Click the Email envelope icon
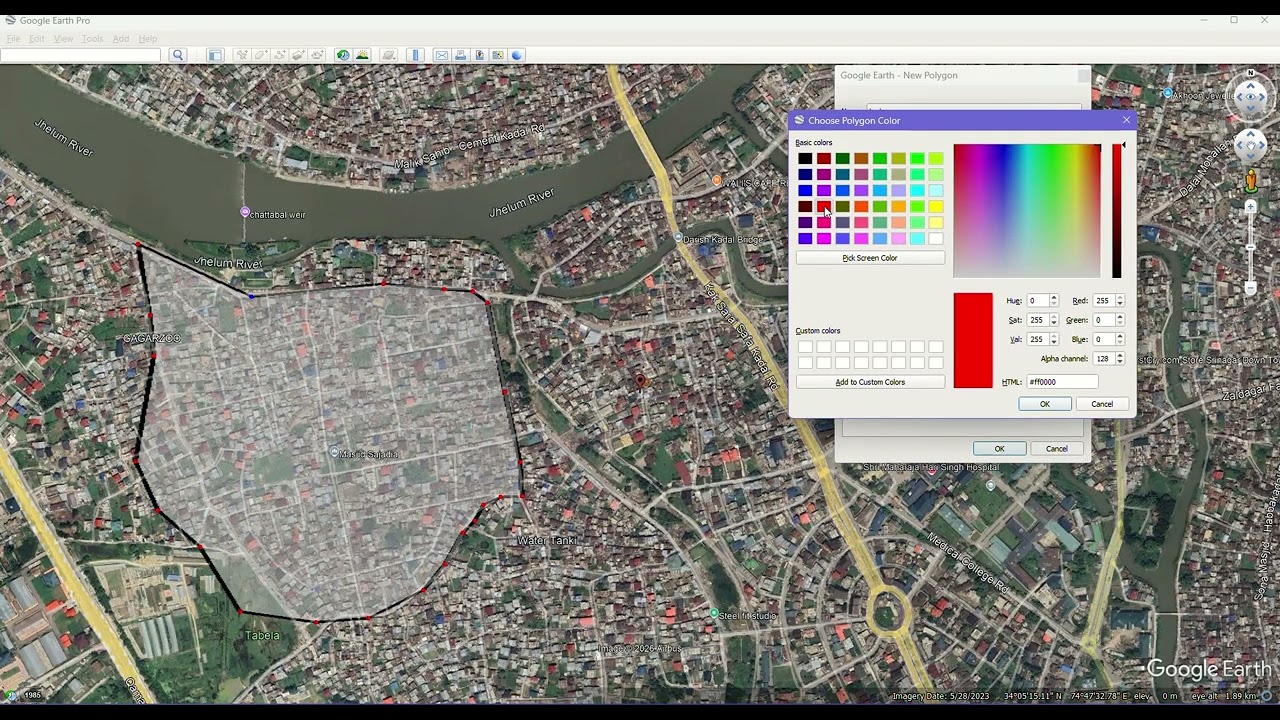 pyautogui.click(x=442, y=55)
